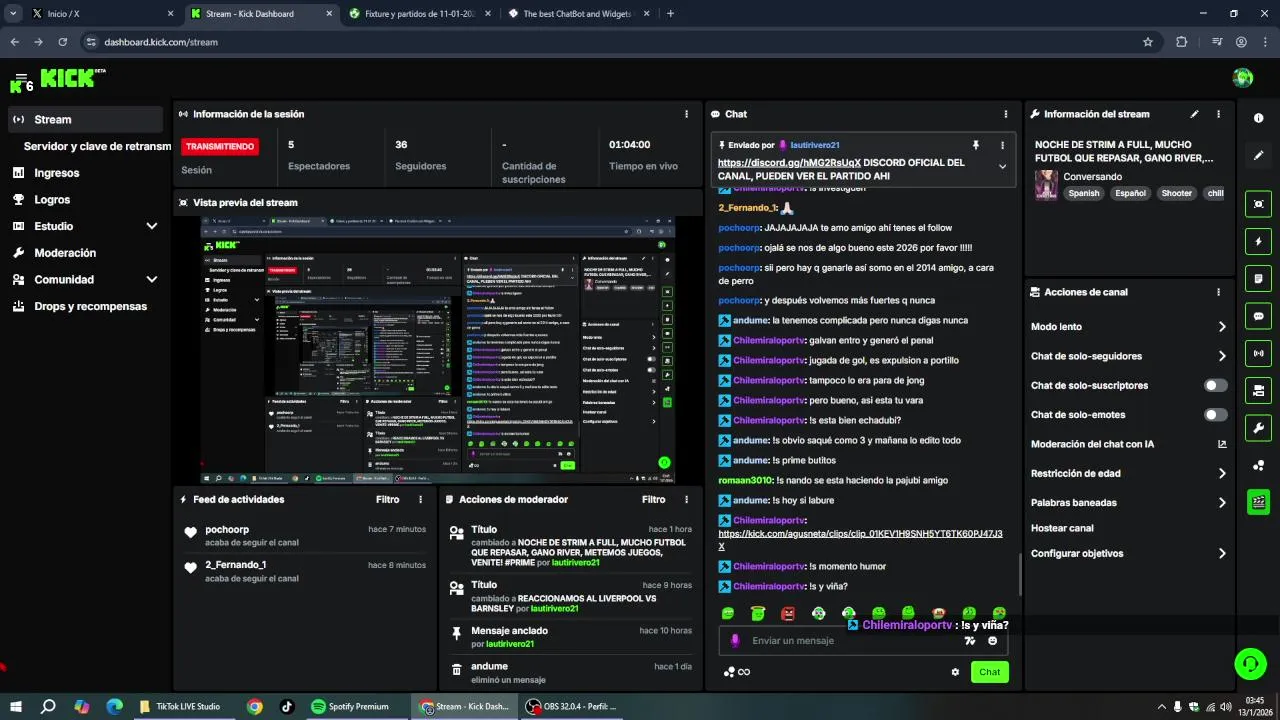Open Feed de actividades three-dot menu
This screenshot has width=1280, height=720.
click(x=420, y=499)
